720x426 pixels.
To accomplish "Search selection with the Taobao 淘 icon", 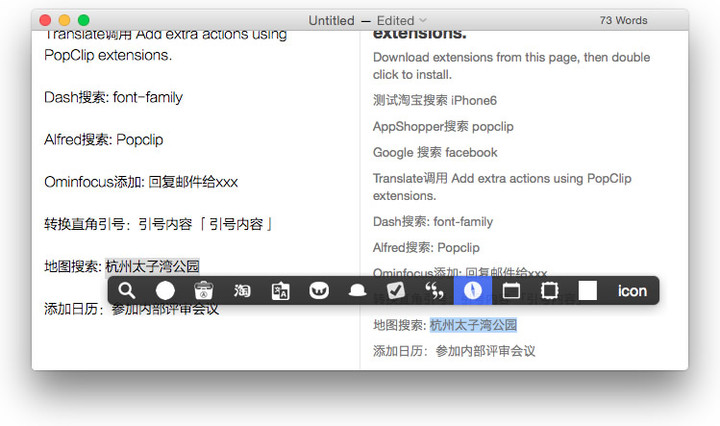I will (242, 291).
